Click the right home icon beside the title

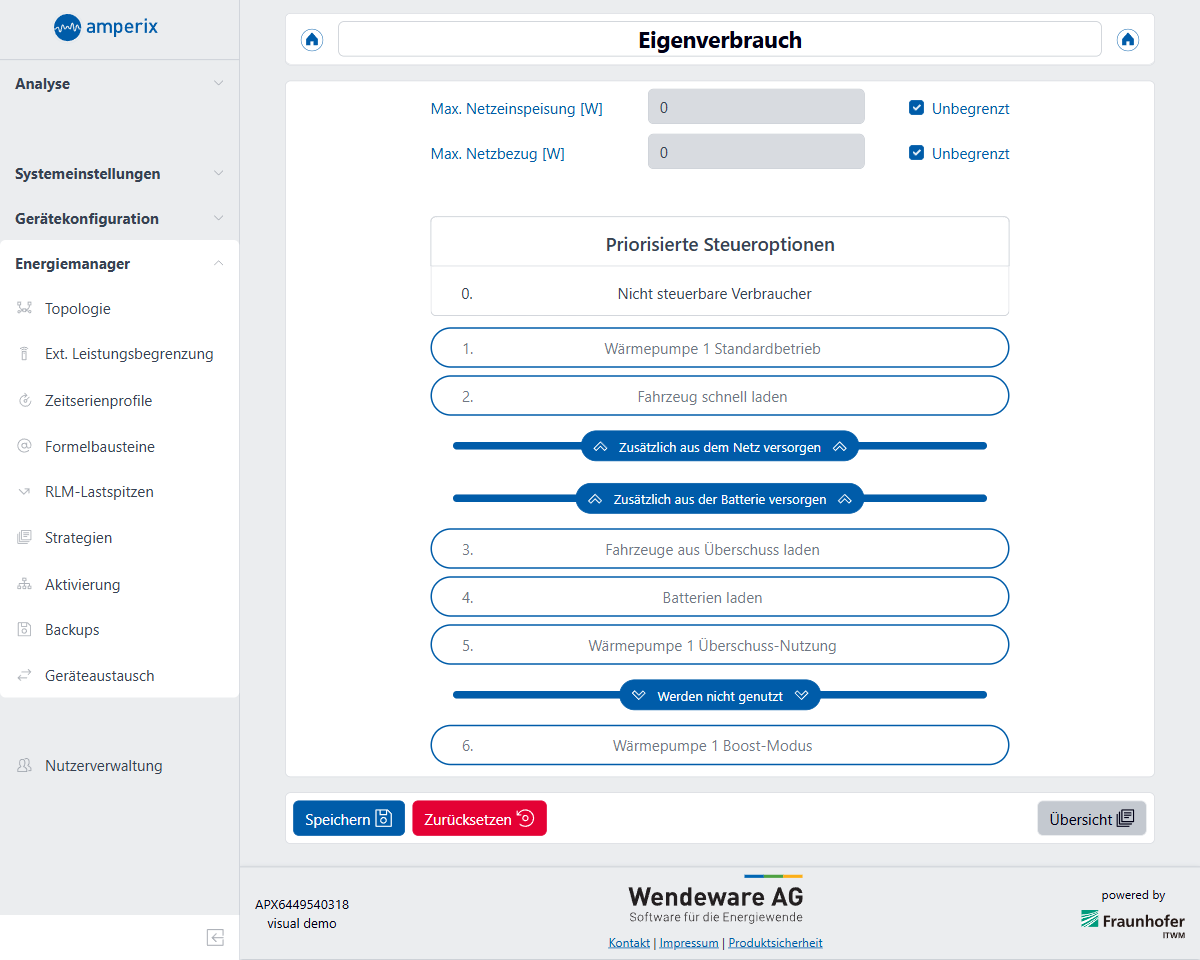point(1128,40)
